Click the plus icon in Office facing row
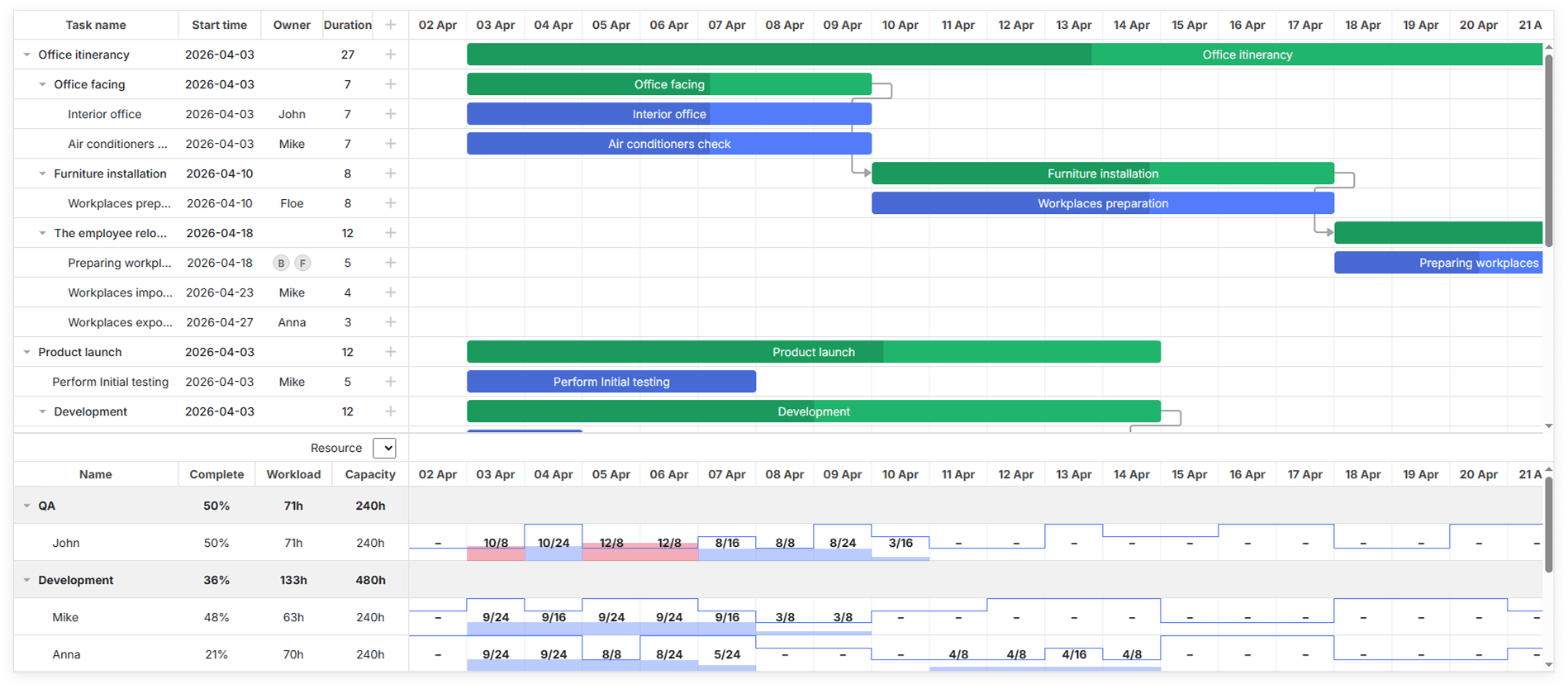 391,84
